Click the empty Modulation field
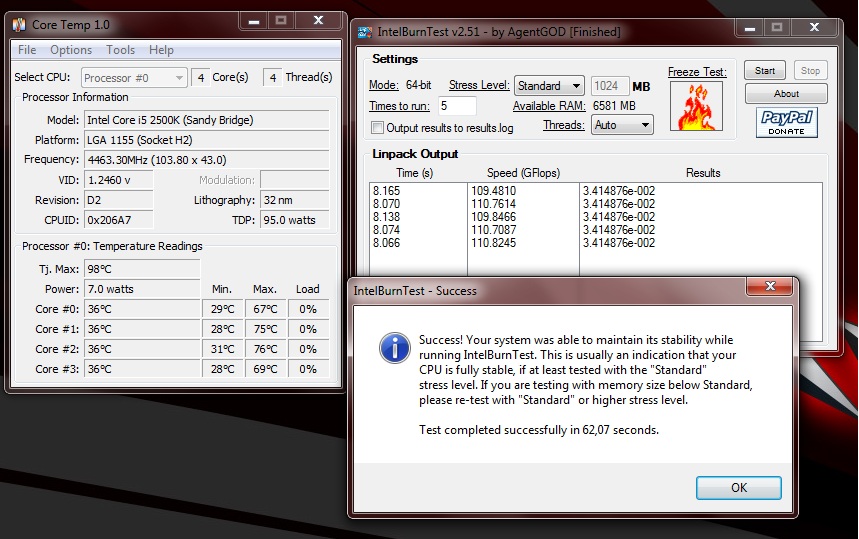The width and height of the screenshot is (859, 539). tap(295, 180)
